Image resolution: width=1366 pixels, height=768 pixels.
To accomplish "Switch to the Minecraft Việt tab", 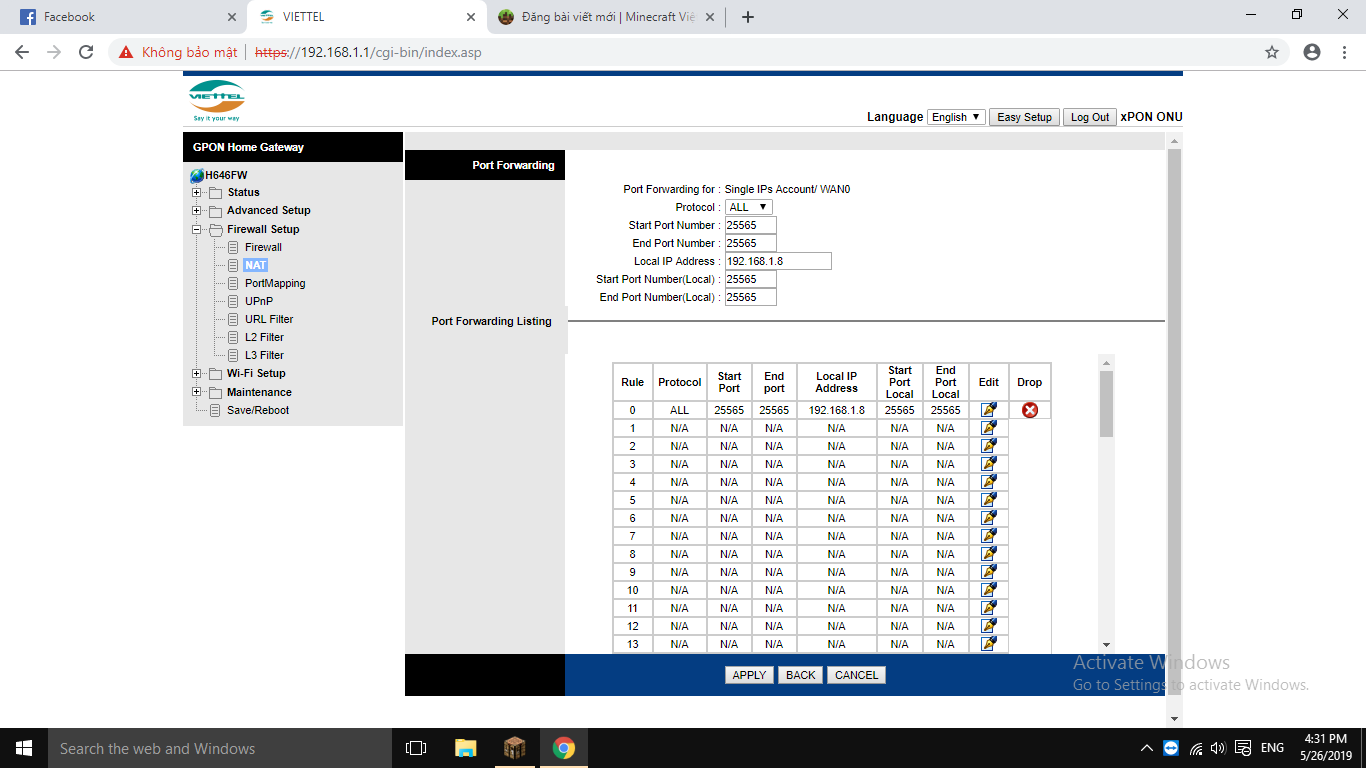I will pyautogui.click(x=606, y=17).
